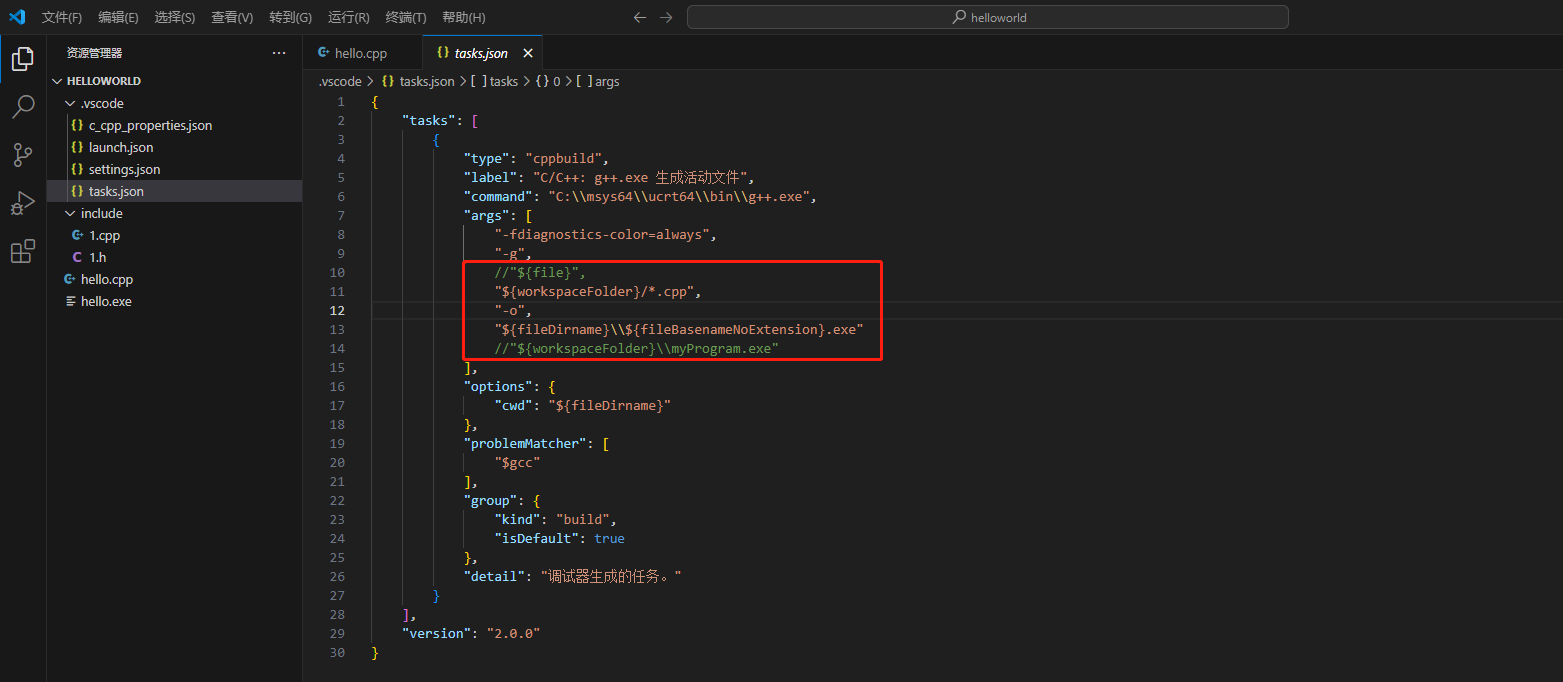1563x682 pixels.
Task: Open the 转到(G) menu
Action: (x=290, y=17)
